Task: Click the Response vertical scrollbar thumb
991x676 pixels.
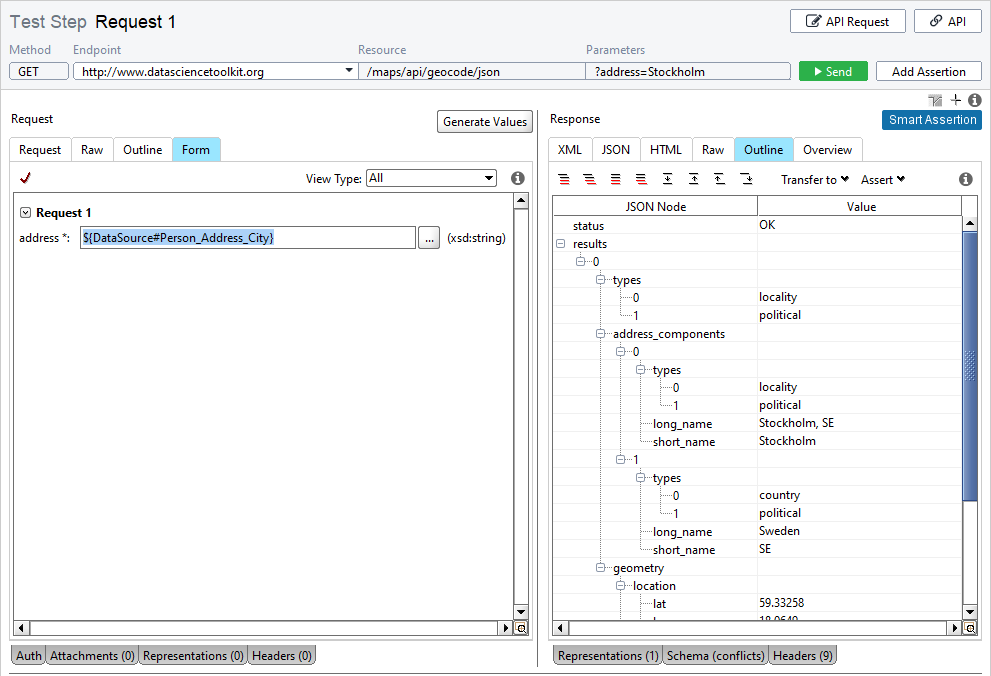Action: (970, 366)
